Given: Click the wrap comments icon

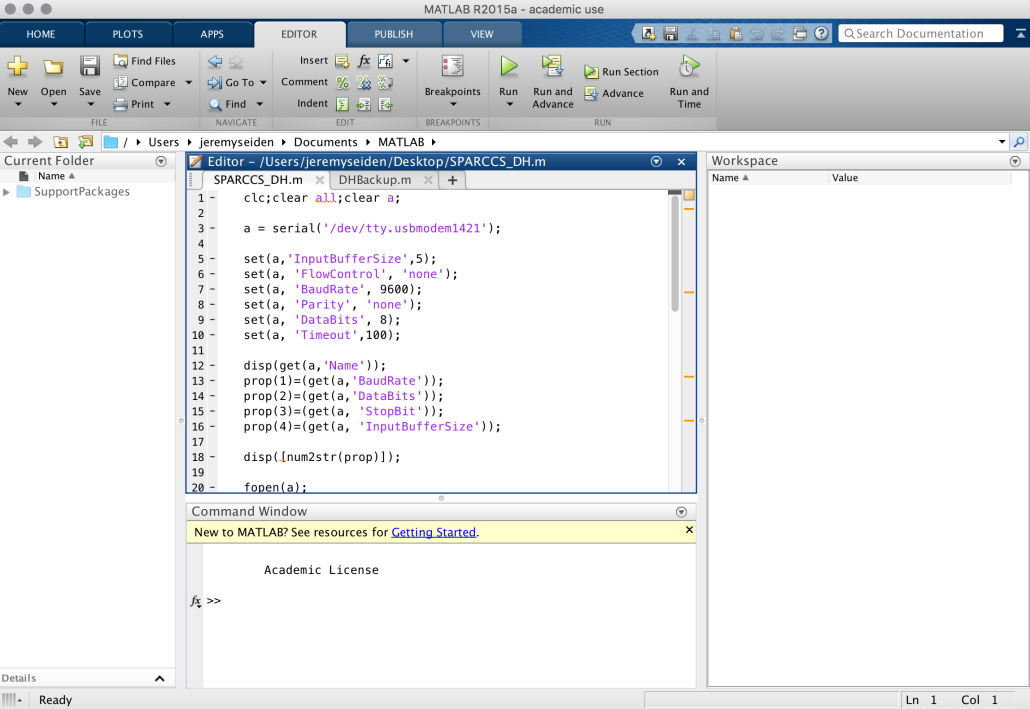Looking at the screenshot, I should coord(386,83).
